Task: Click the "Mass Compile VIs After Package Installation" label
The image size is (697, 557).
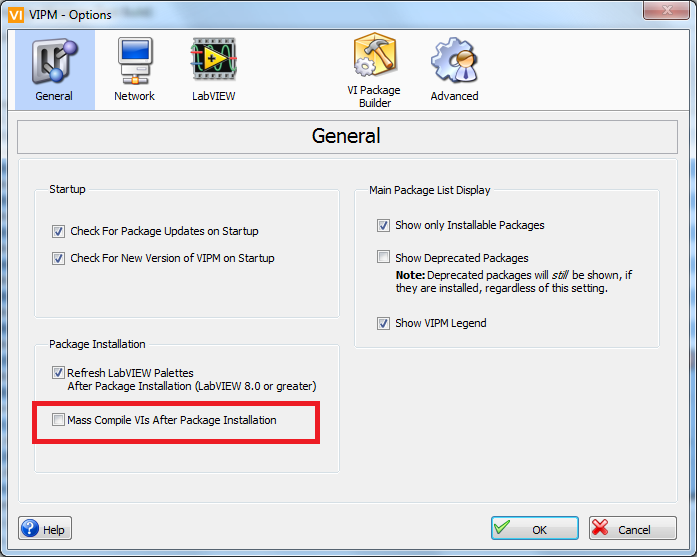Action: tap(172, 420)
